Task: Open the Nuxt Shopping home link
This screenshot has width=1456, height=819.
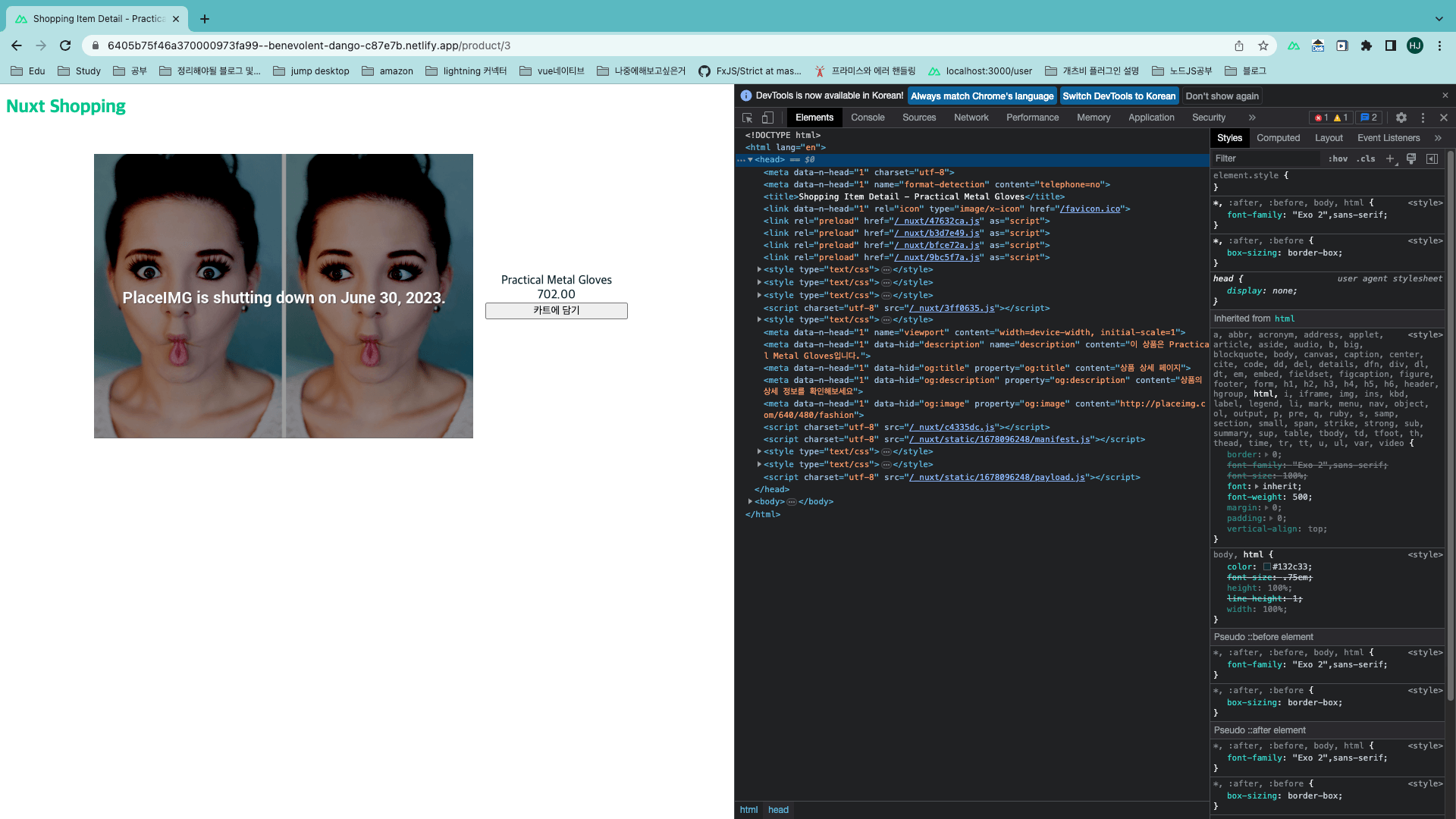Action: pyautogui.click(x=66, y=106)
